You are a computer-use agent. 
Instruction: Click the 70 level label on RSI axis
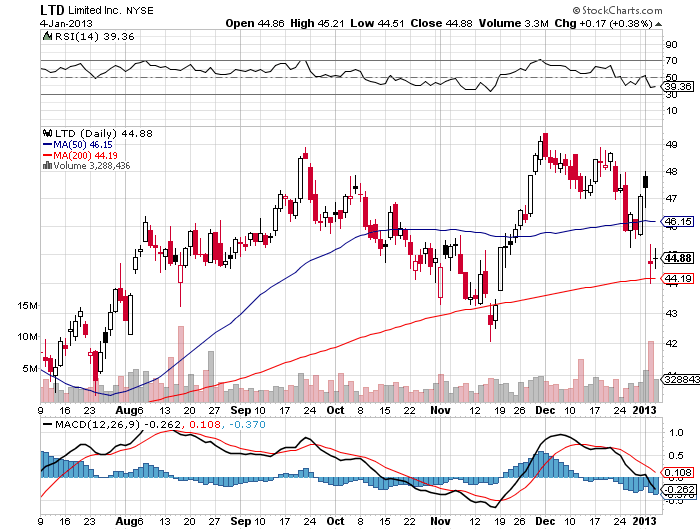[671, 60]
